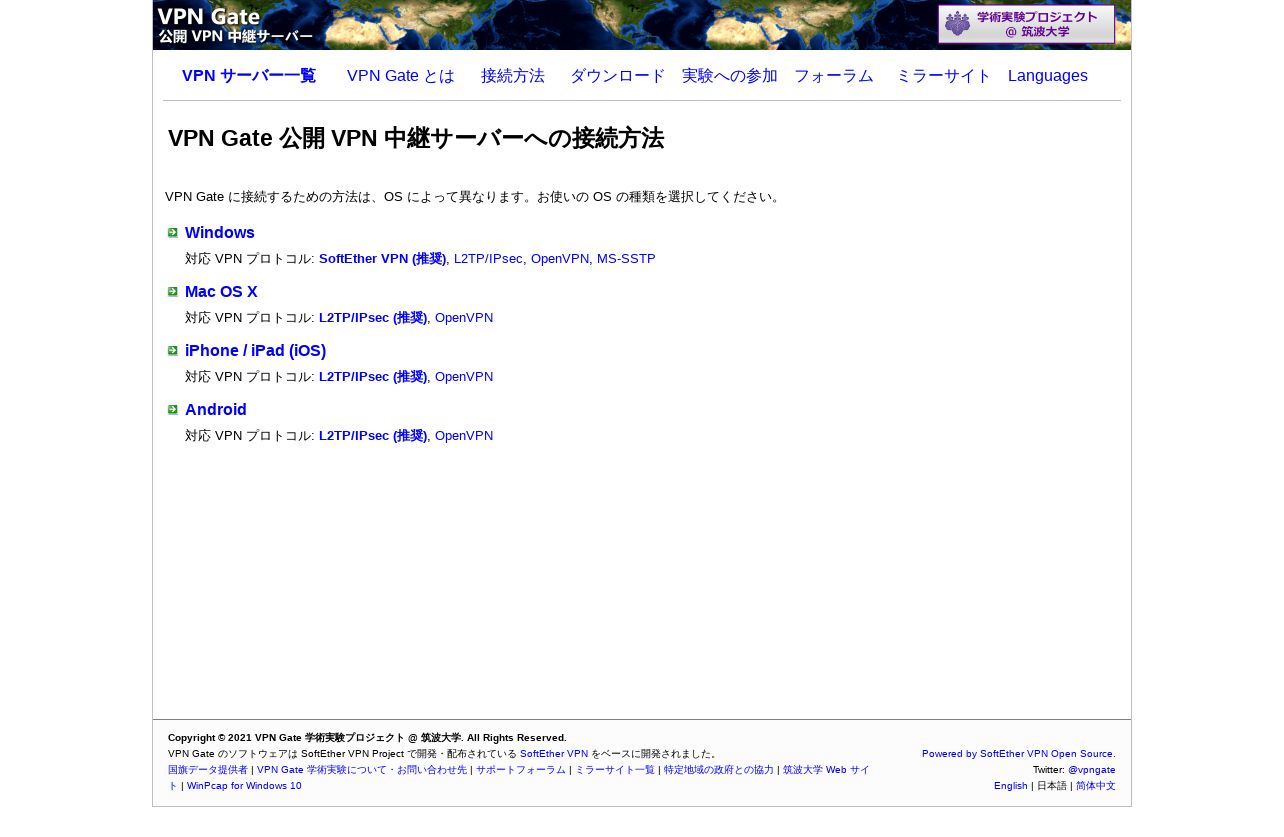Screen dimensions: 1284x837
Task: Click the 日本語 language text in footer
Action: point(1052,786)
